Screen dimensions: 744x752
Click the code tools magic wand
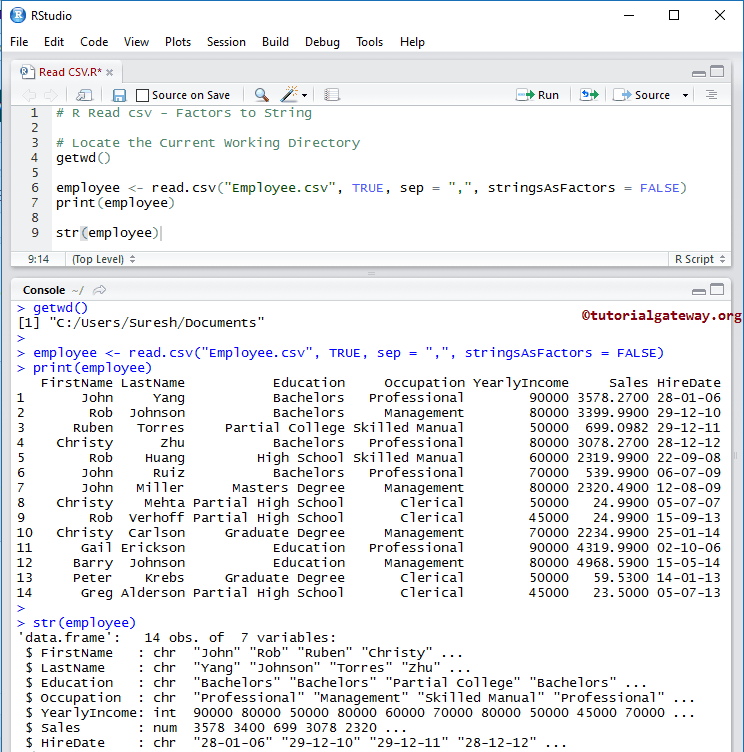(x=290, y=95)
